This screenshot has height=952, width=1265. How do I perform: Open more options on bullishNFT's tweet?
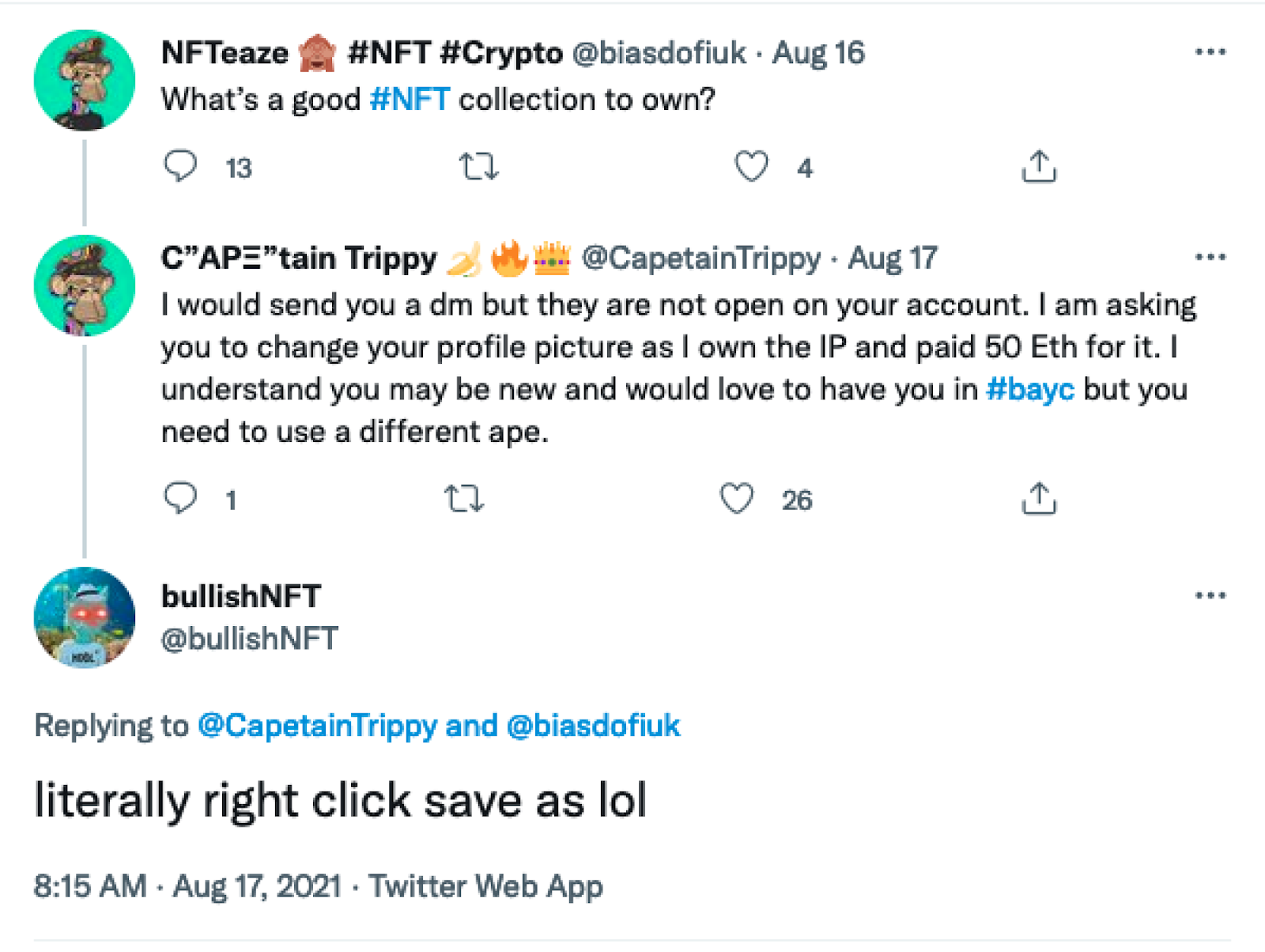[1210, 595]
